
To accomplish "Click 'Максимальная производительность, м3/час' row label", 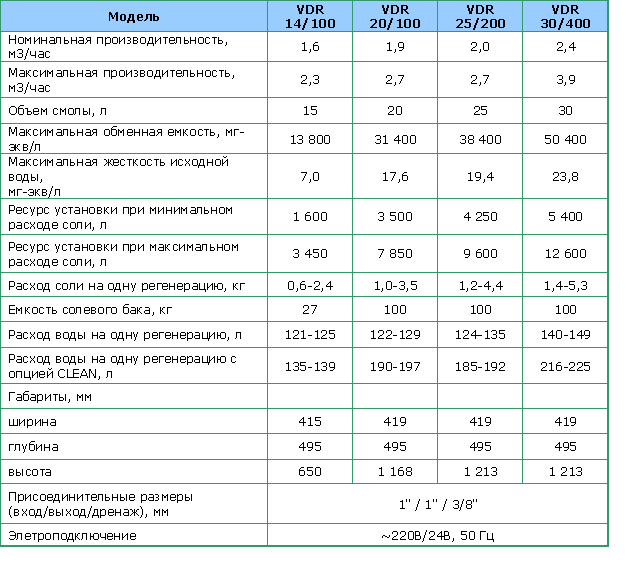I will (x=121, y=80).
